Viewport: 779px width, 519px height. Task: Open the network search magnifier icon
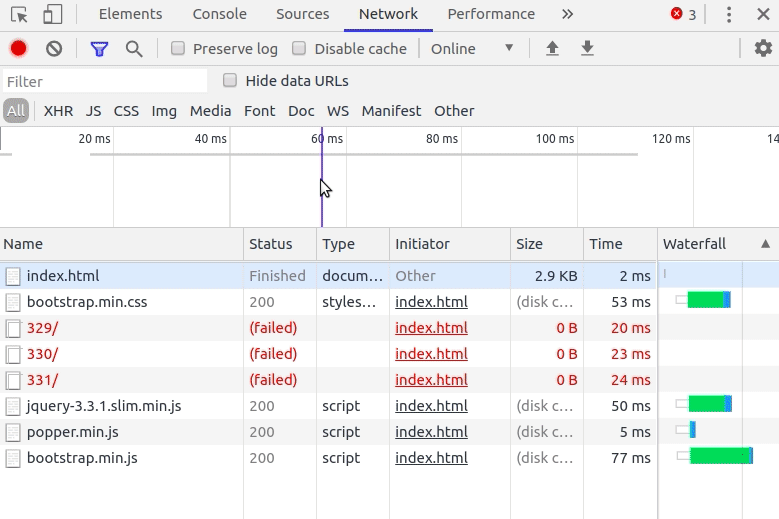134,49
